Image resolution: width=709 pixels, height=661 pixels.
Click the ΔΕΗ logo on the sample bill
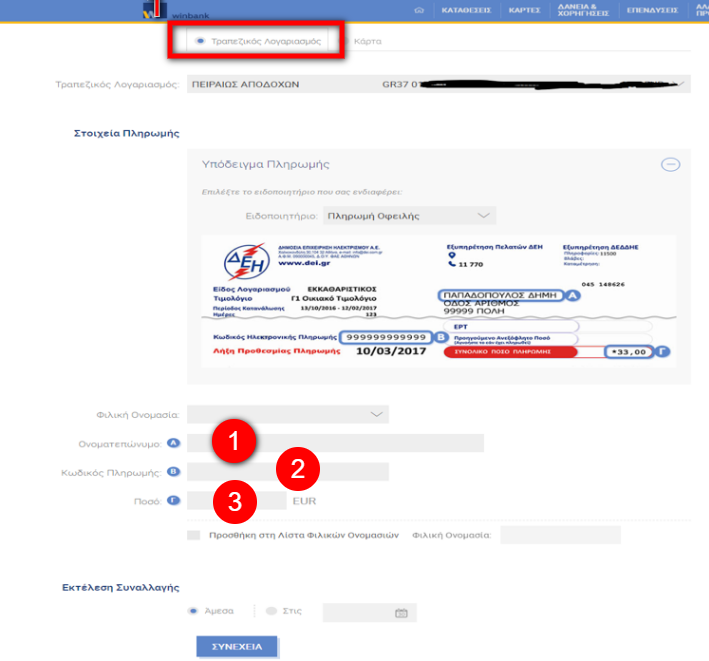245,264
